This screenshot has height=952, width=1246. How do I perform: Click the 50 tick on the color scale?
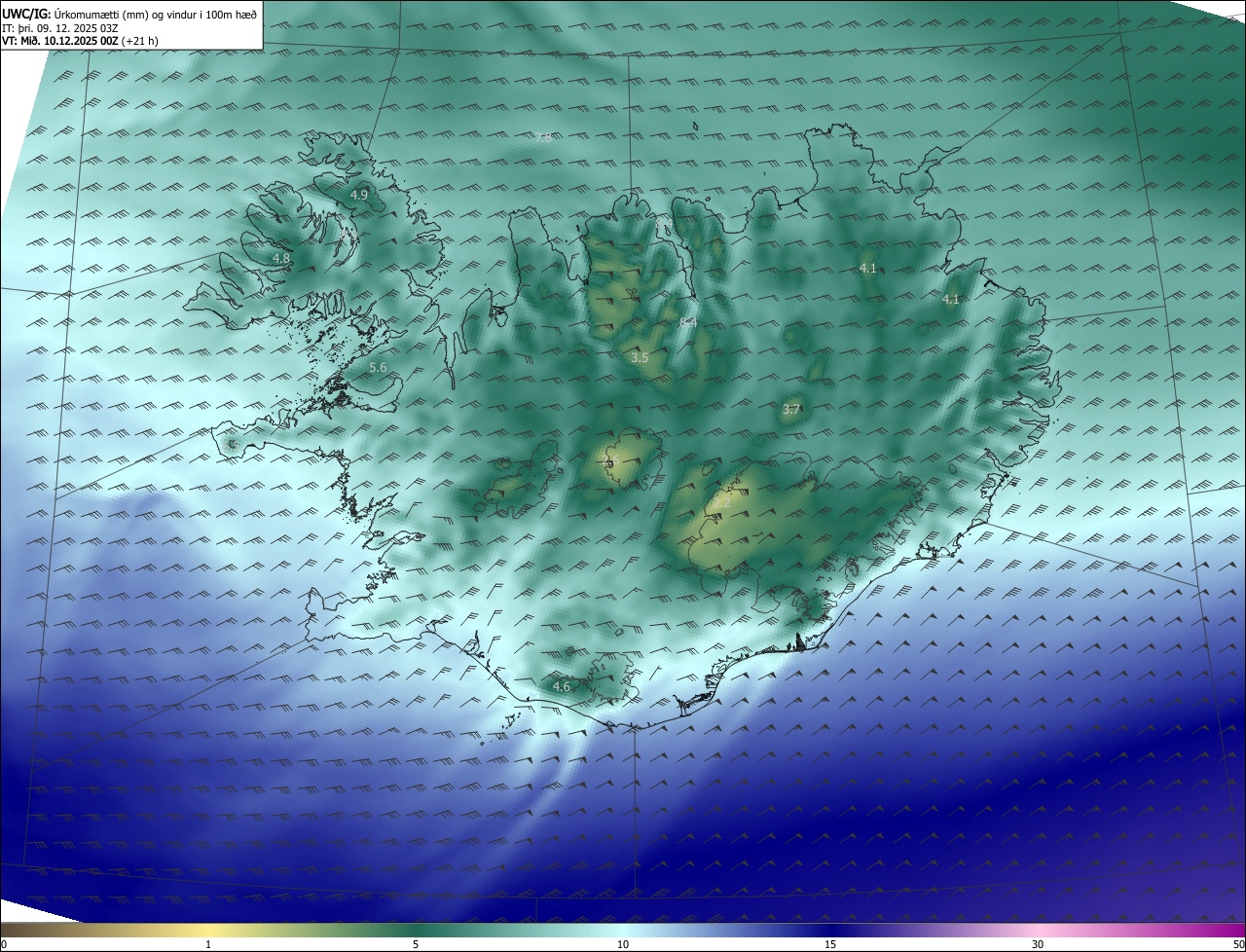click(1238, 944)
